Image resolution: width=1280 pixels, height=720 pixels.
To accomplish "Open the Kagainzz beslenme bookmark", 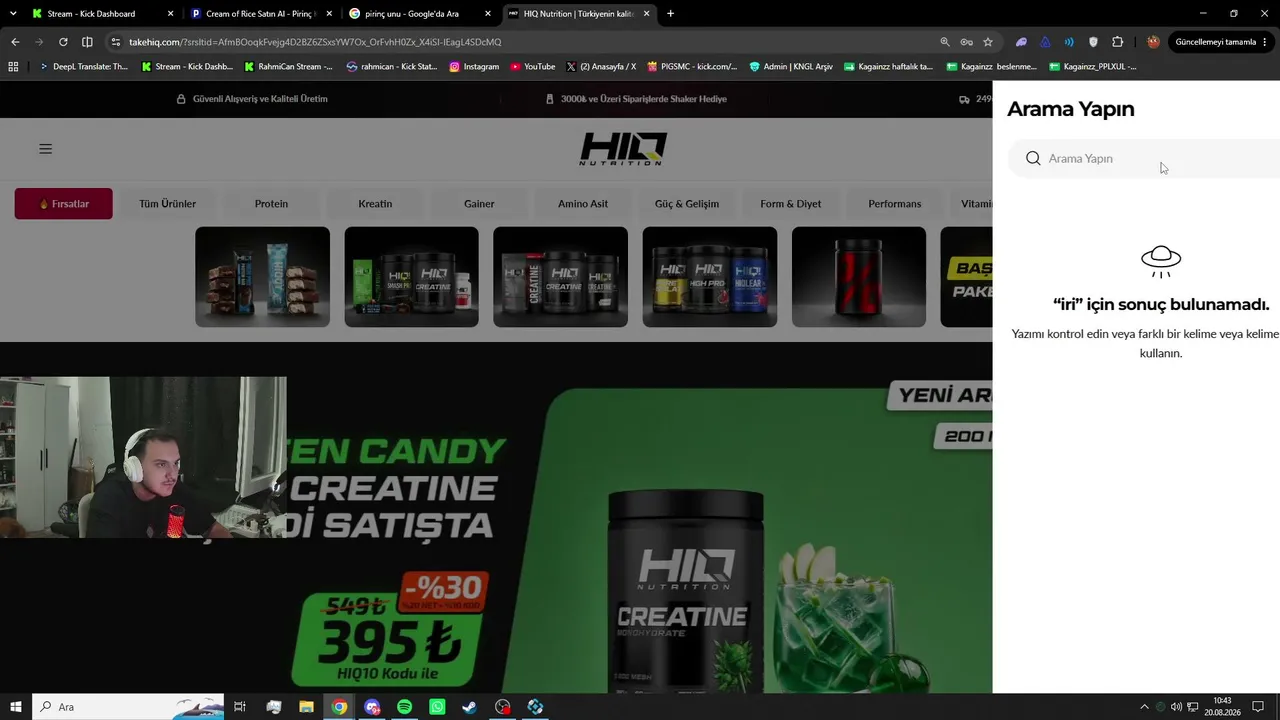I will [x=991, y=67].
